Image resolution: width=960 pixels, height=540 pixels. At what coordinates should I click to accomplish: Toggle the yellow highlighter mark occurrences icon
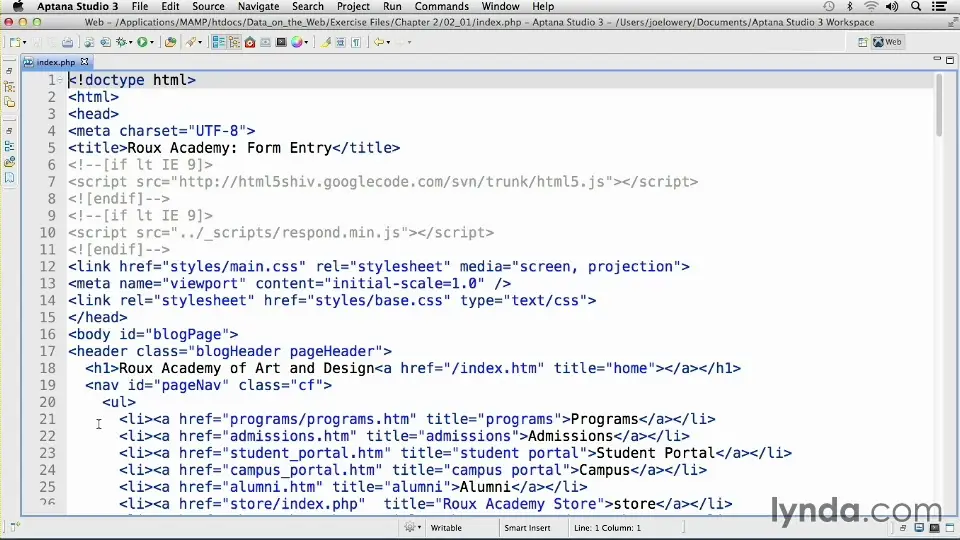[326, 42]
